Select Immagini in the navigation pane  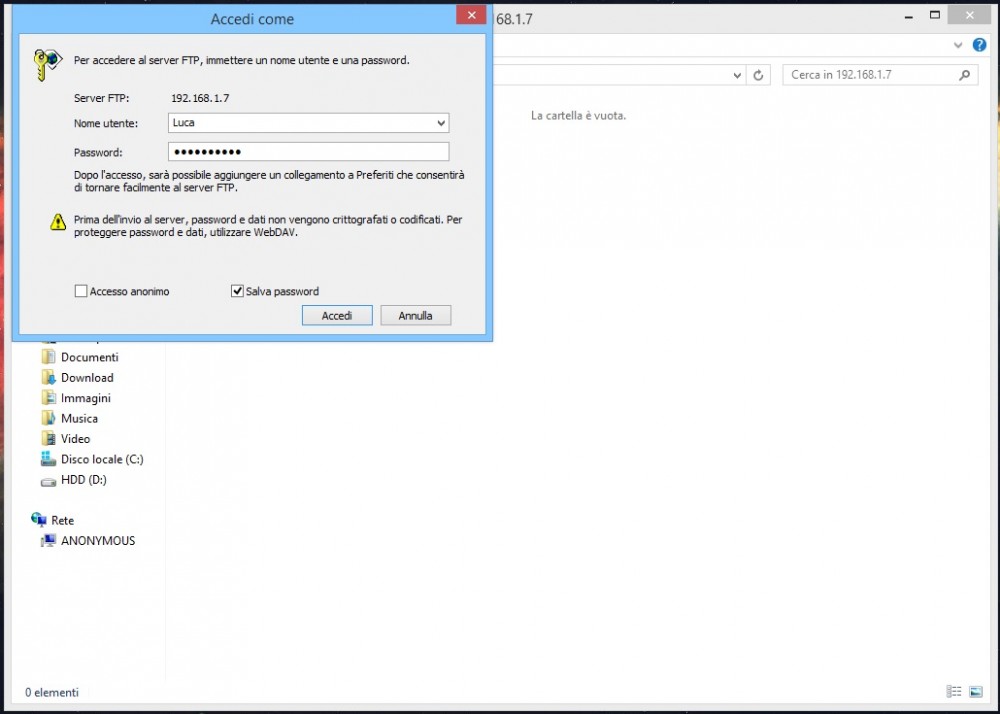(x=85, y=398)
